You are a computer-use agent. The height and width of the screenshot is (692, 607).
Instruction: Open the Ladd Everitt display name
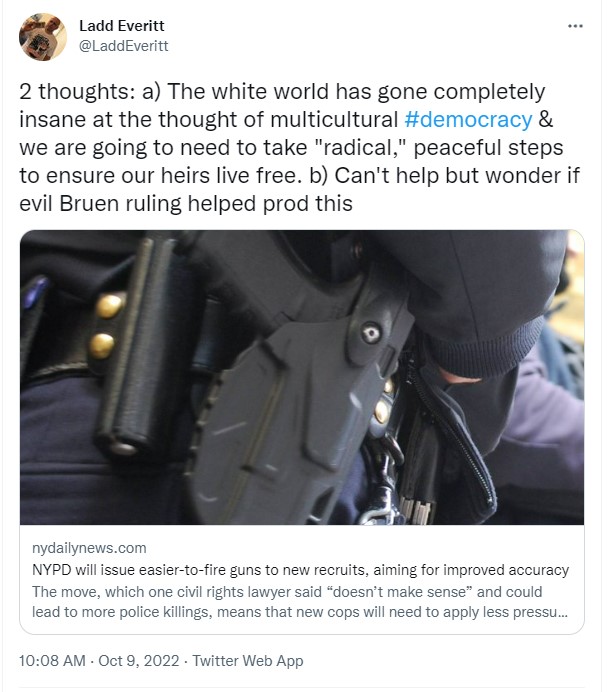click(121, 26)
